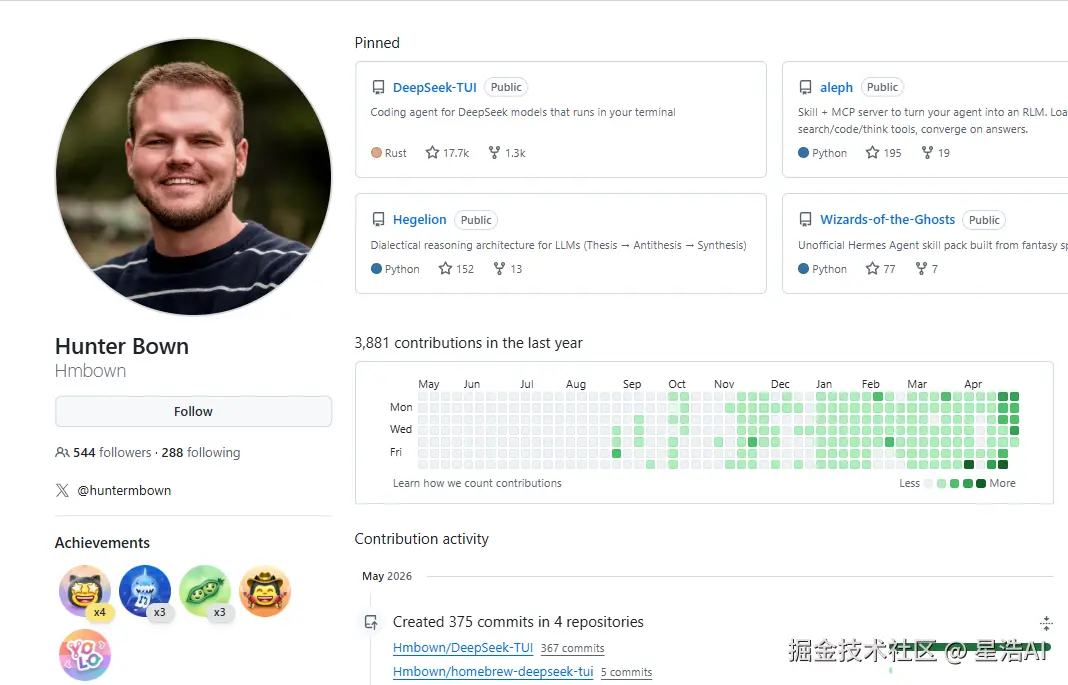The width and height of the screenshot is (1068, 685).
Task: View DeepSeek-TUI 17.7k stargazers
Action: (x=447, y=153)
